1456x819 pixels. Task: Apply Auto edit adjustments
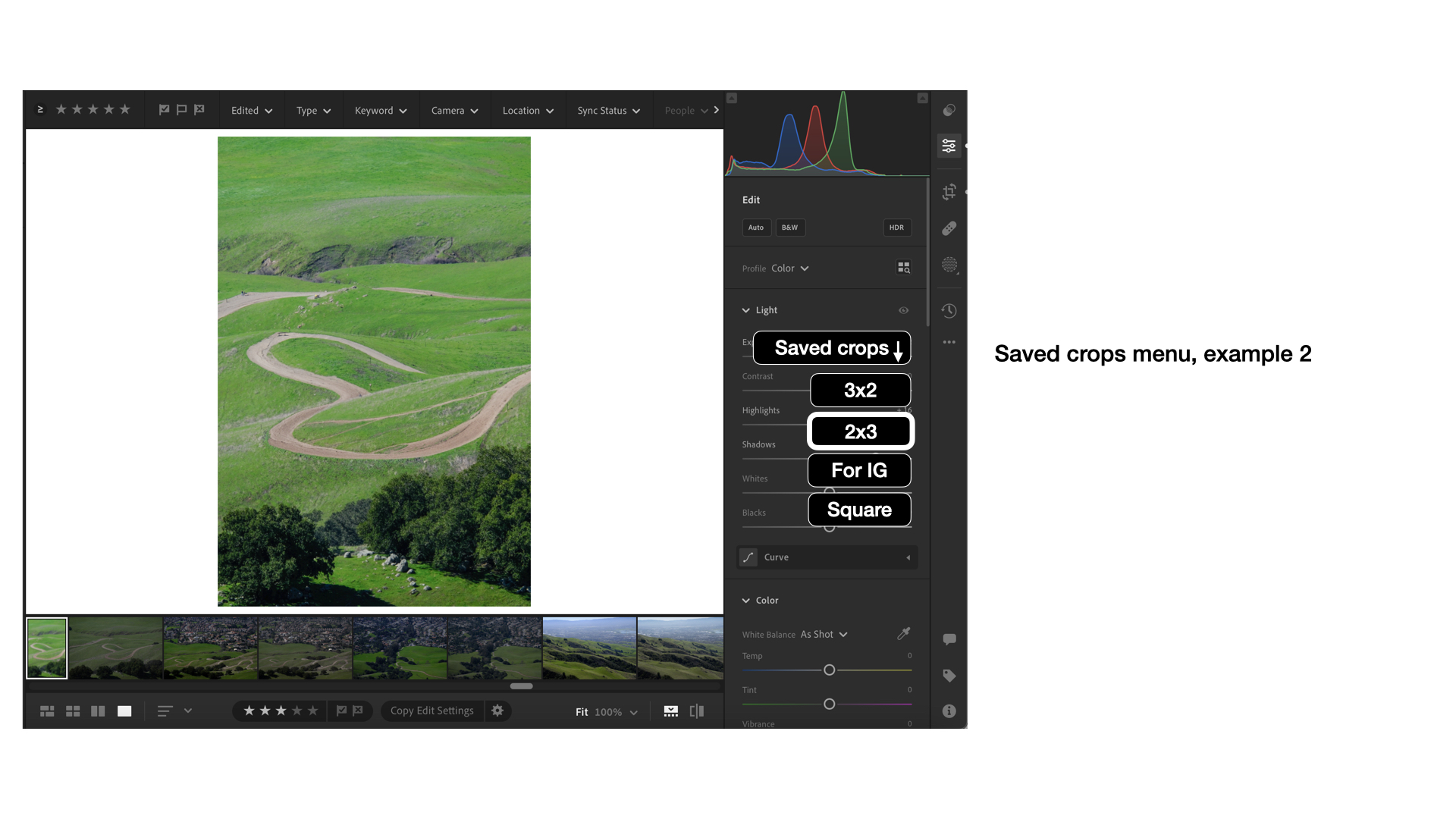coord(755,227)
